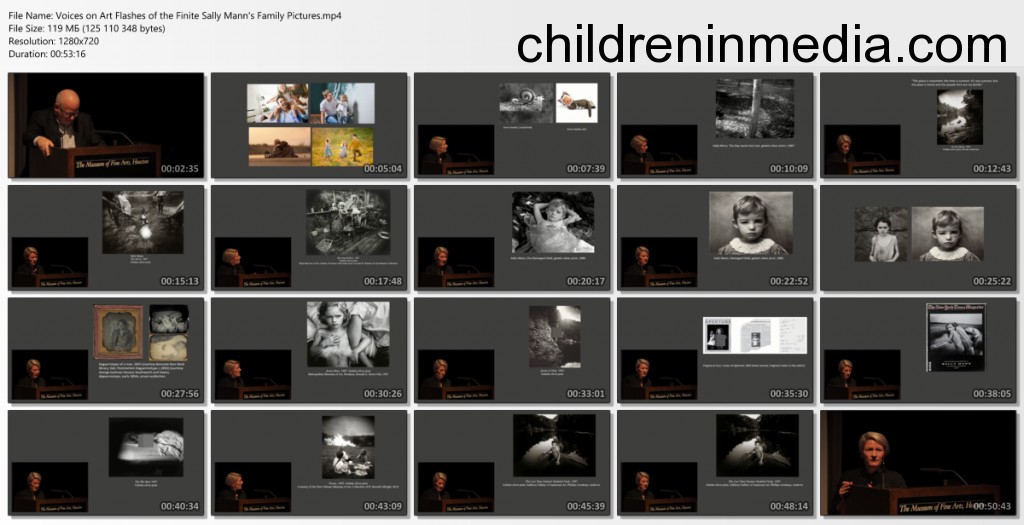Pick the 00:35:30 frame thumbnail
The image size is (1024, 525).
(715, 351)
